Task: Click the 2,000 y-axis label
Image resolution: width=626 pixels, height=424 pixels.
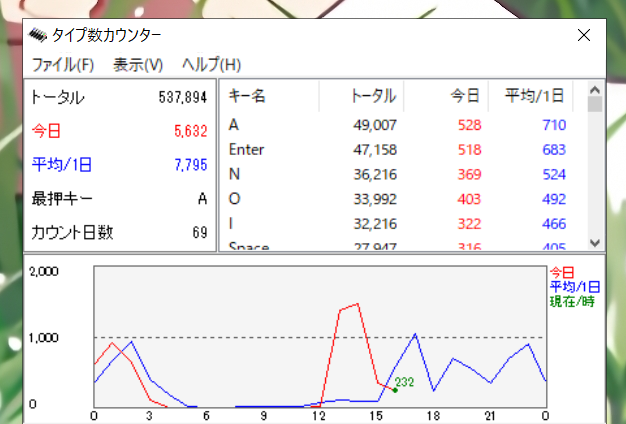Action: tap(44, 271)
